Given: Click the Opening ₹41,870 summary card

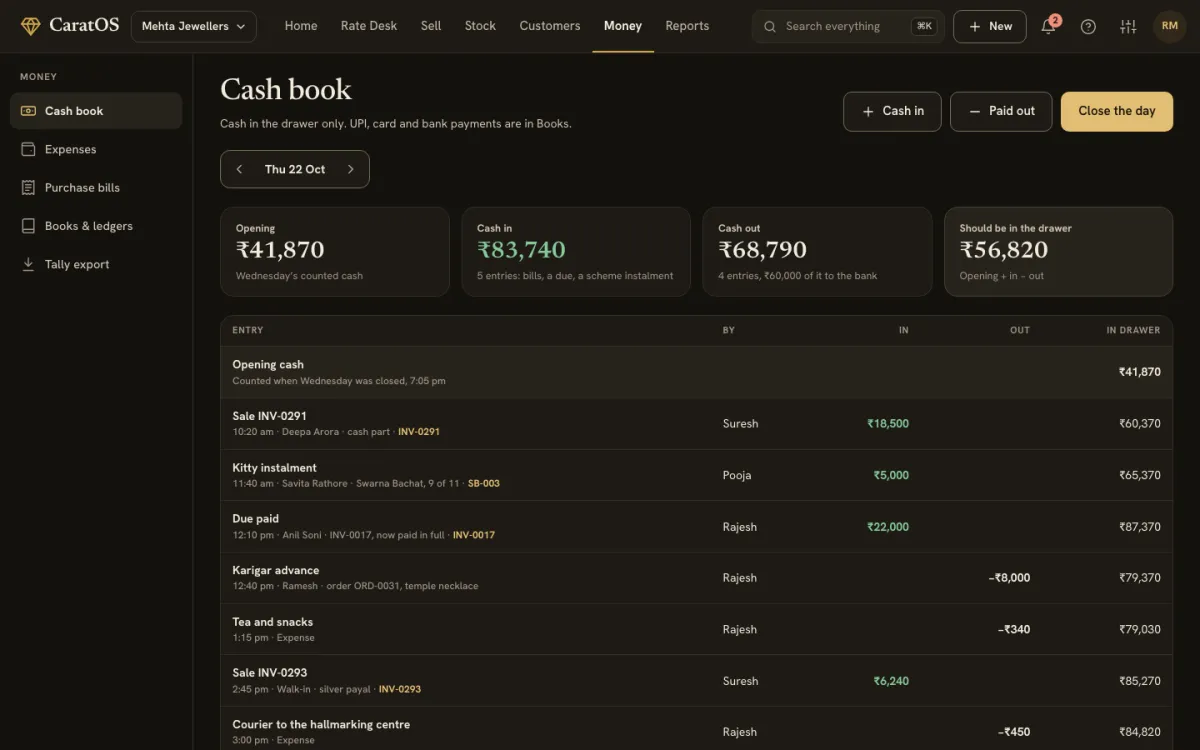Looking at the screenshot, I should (335, 252).
